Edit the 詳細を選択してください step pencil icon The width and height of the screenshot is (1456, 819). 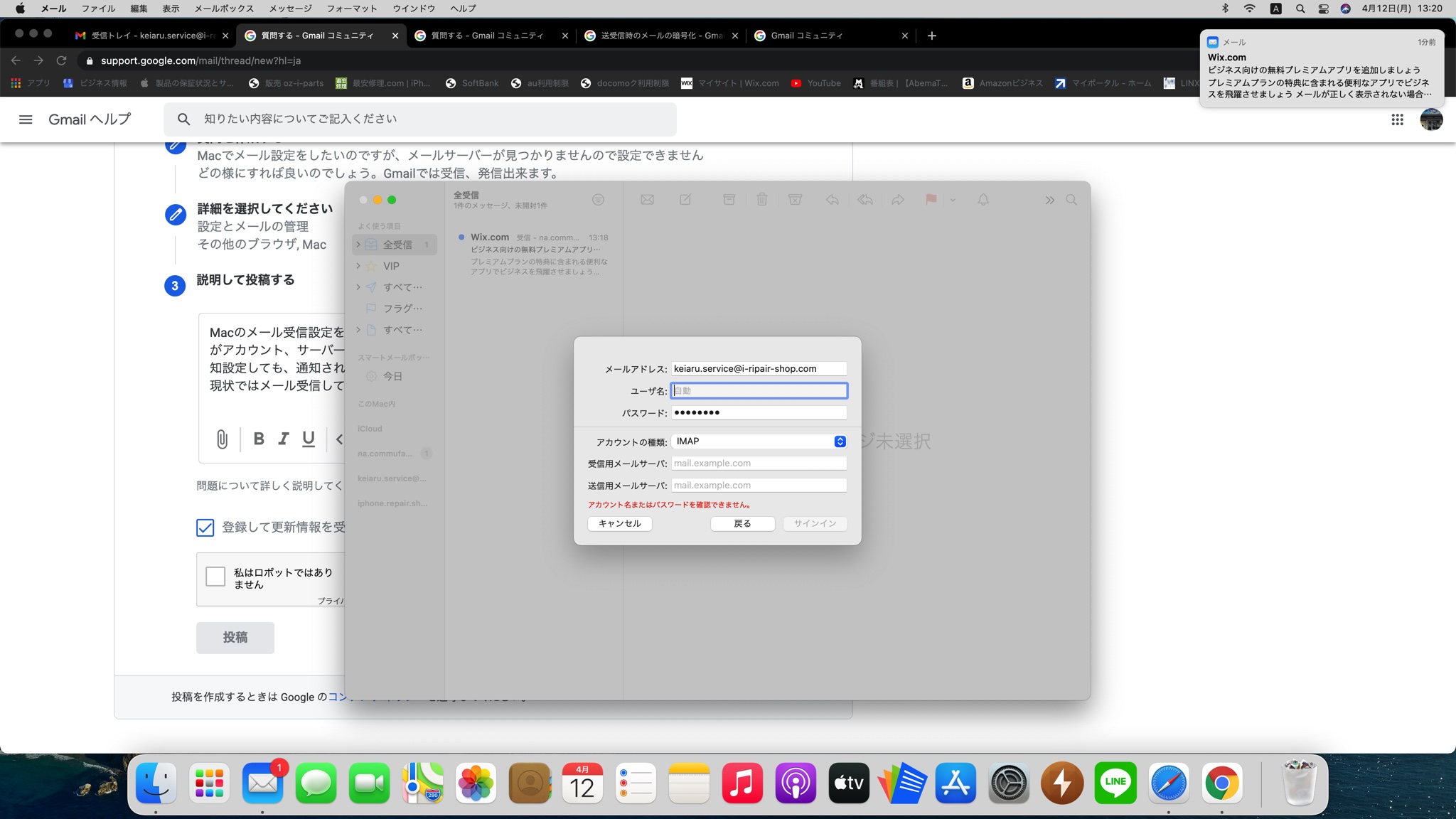coord(176,214)
